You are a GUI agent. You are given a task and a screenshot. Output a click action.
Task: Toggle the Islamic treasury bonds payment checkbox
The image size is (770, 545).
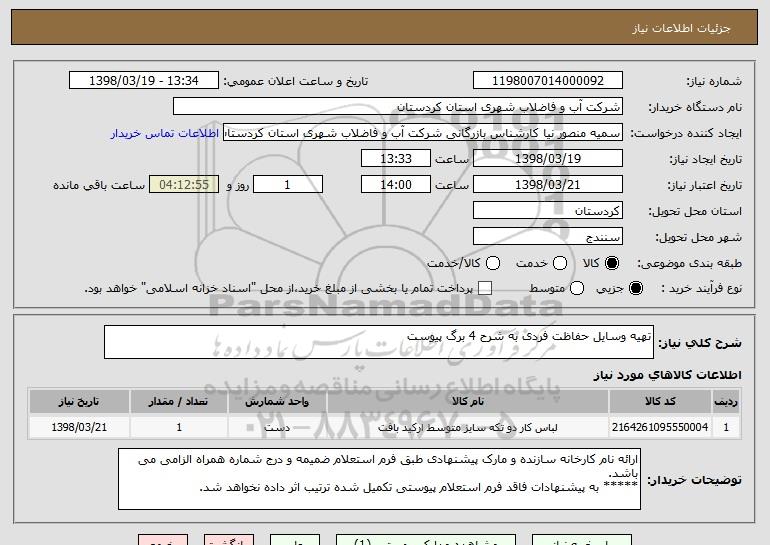[x=485, y=289]
